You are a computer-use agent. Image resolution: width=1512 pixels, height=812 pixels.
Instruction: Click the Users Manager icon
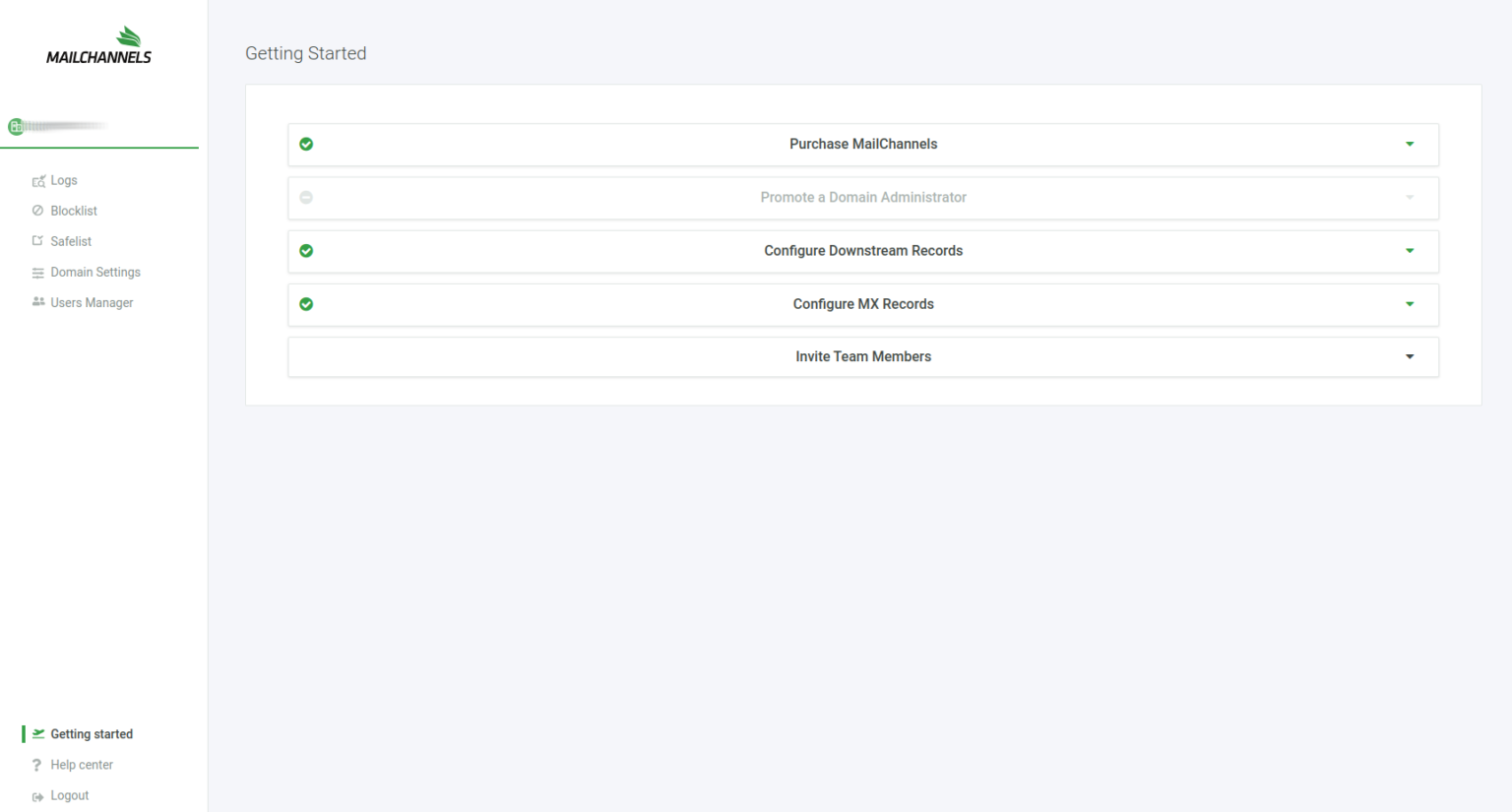[39, 302]
